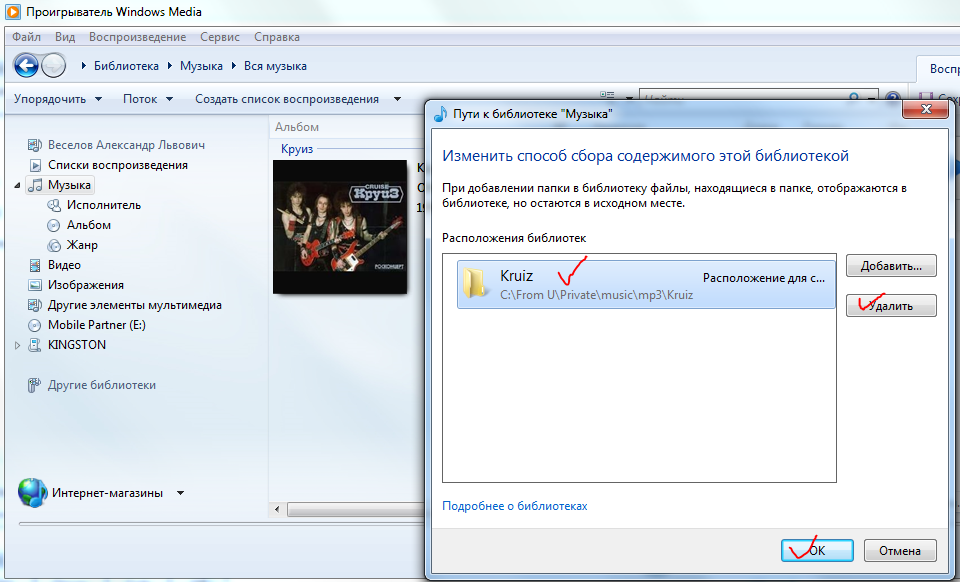960x582 pixels.
Task: Select the Kruiz library location row
Action: pyautogui.click(x=646, y=284)
